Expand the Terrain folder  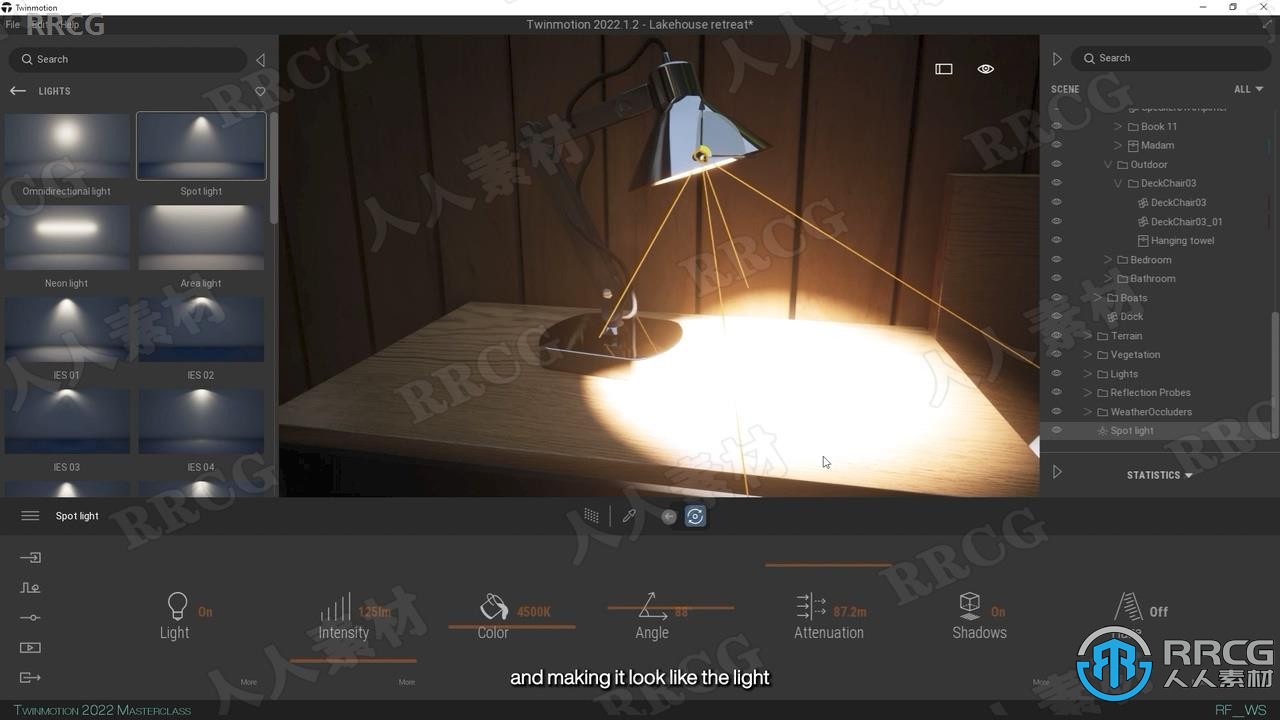coord(1088,336)
